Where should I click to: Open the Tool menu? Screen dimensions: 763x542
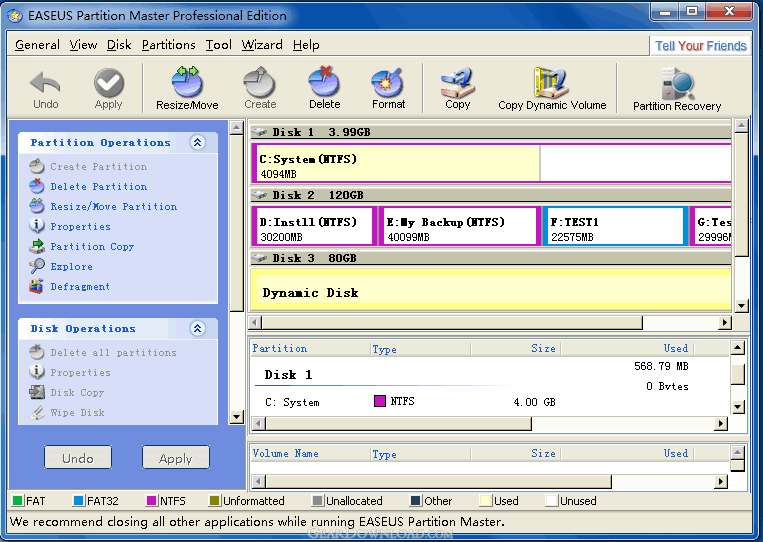(x=218, y=45)
